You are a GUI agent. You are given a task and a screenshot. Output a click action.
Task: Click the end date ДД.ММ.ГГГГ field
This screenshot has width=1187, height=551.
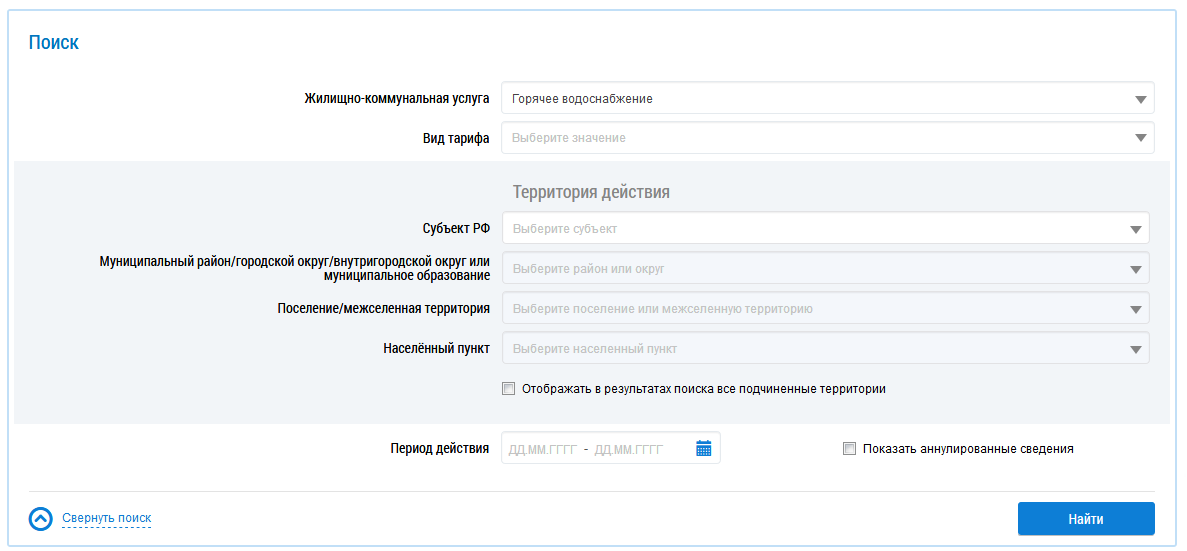629,450
